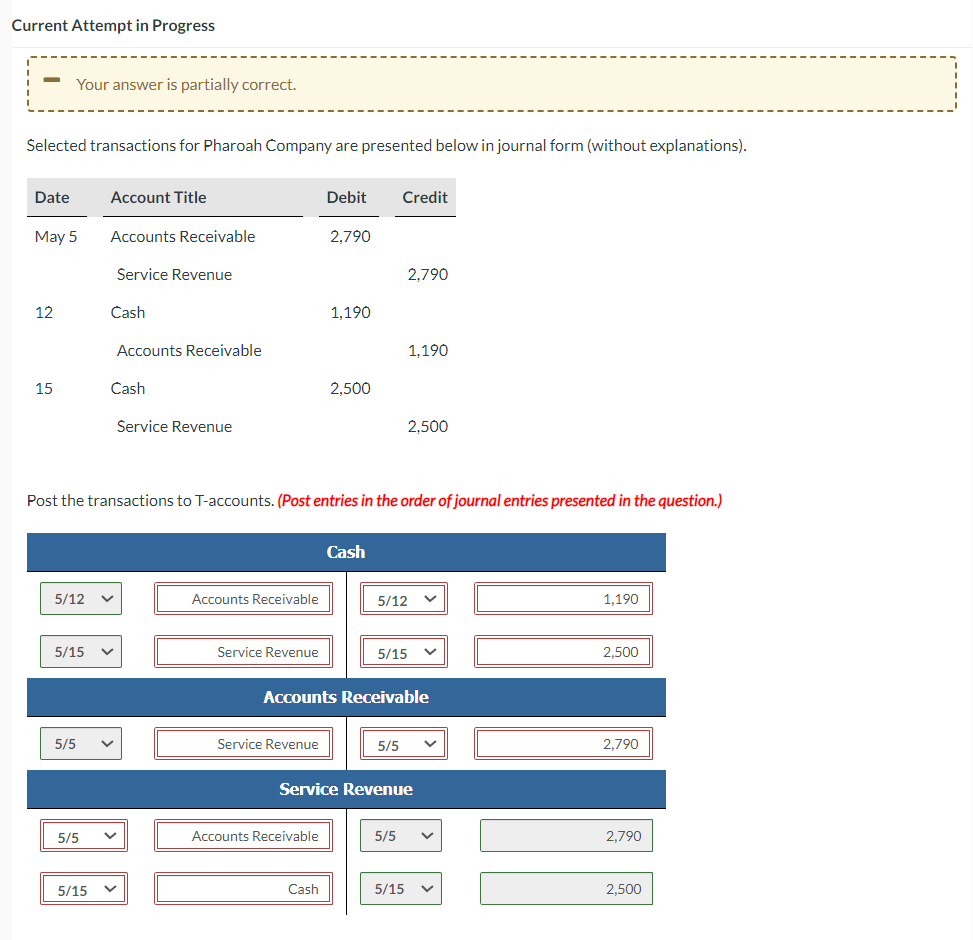The image size is (973, 940).
Task: Expand the 5/15 dropdown on Service Revenue credit side
Action: click(400, 888)
